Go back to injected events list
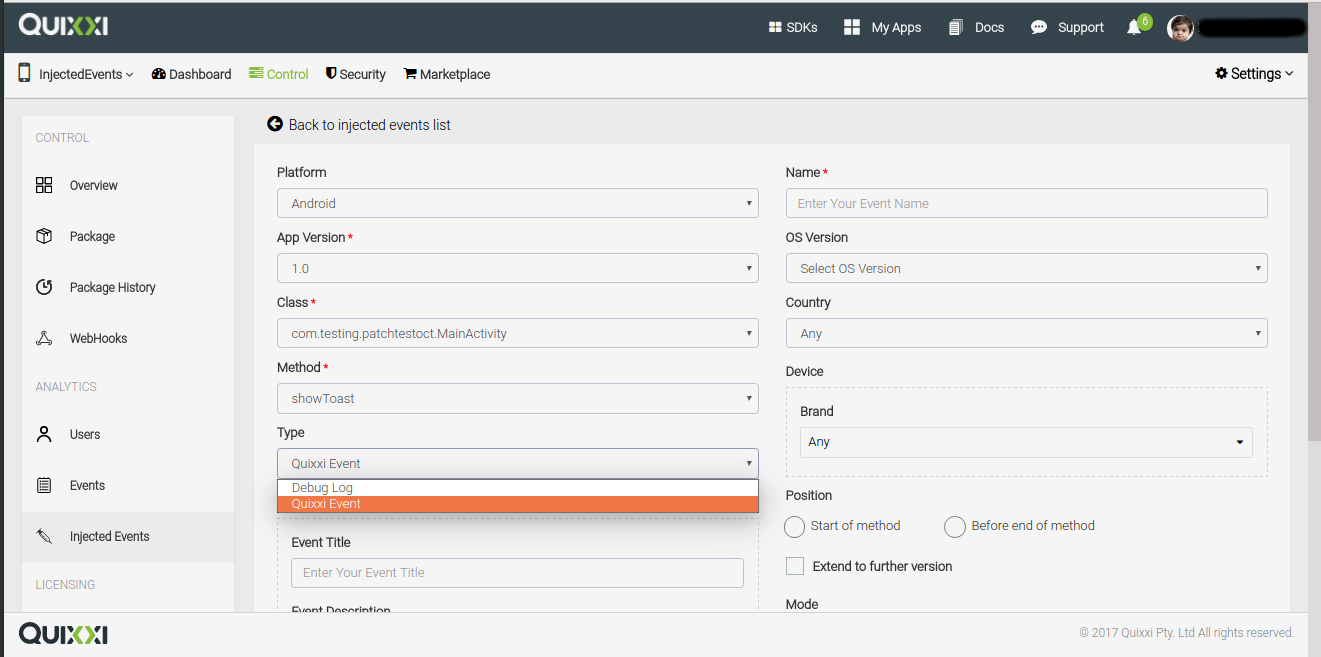 click(x=359, y=125)
